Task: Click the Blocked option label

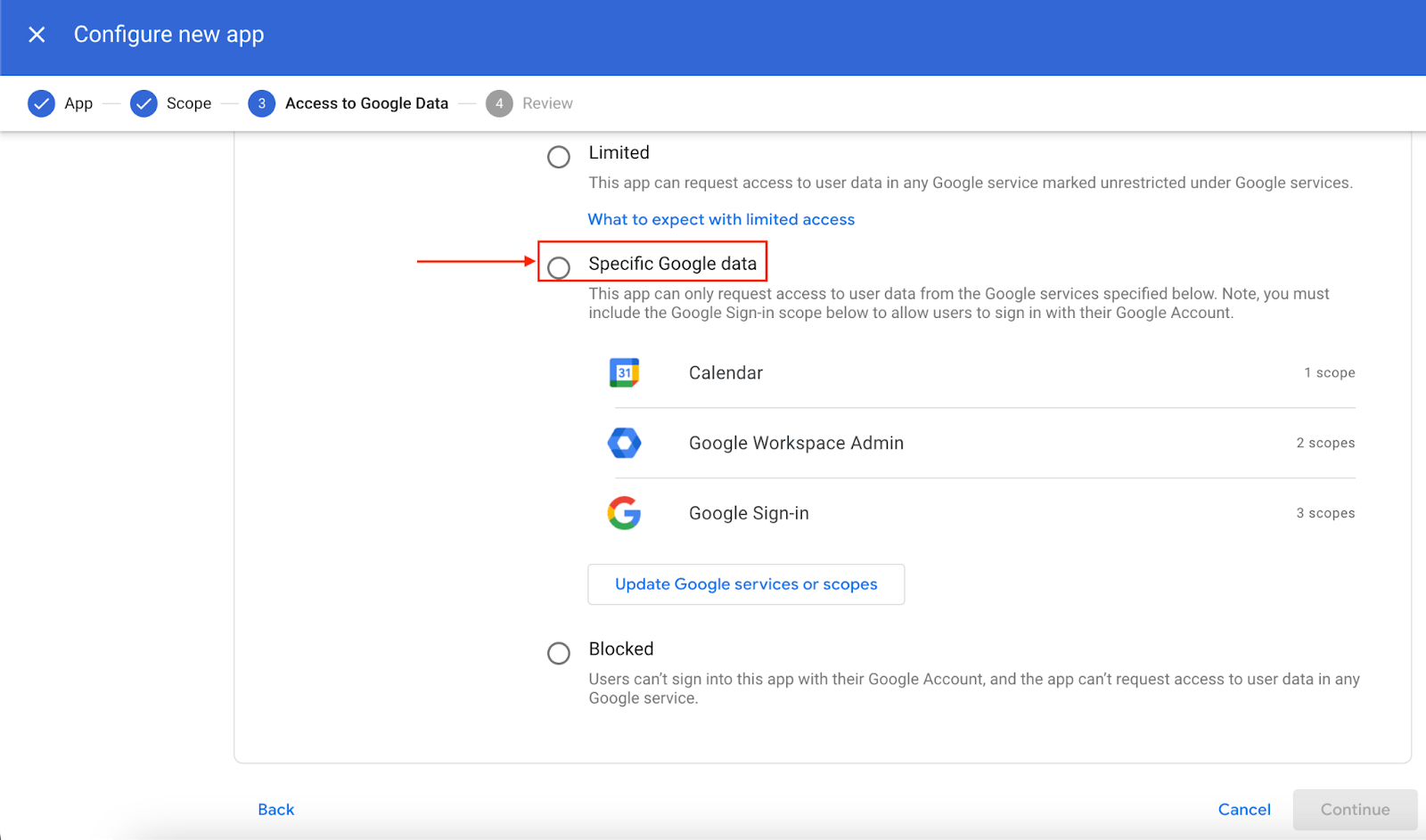Action: (621, 648)
